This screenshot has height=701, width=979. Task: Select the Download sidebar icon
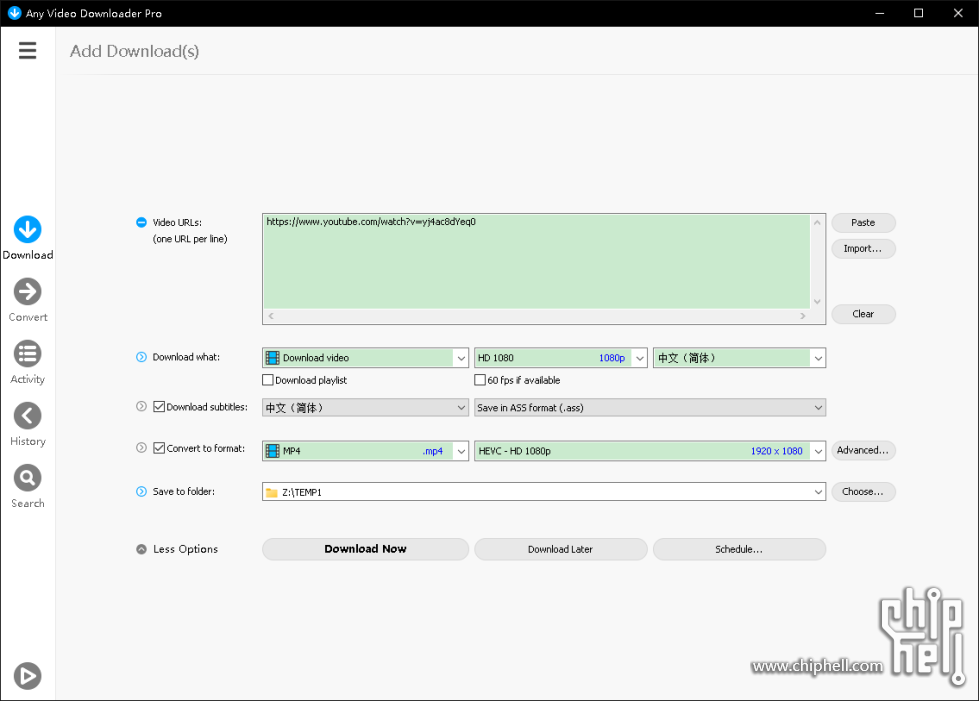tap(27, 230)
